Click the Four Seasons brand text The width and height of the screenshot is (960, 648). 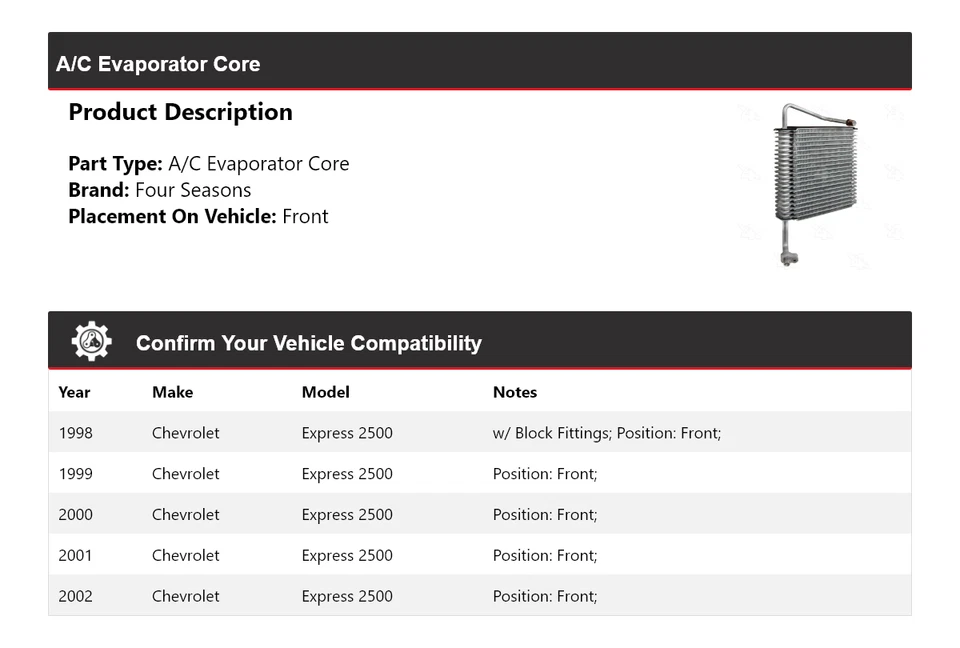tap(193, 190)
